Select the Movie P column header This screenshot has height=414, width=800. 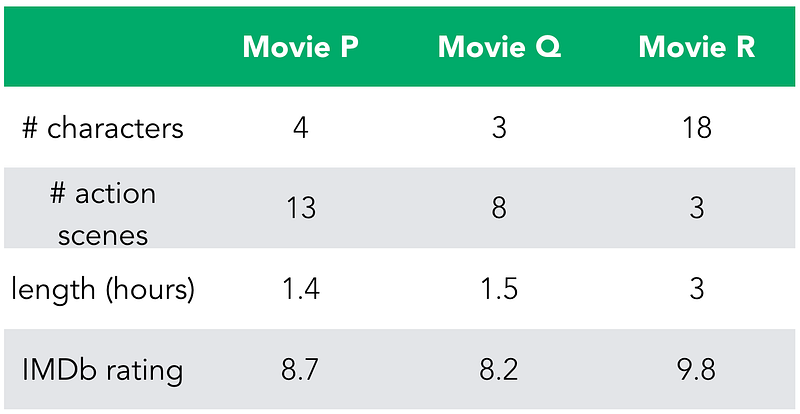click(301, 47)
